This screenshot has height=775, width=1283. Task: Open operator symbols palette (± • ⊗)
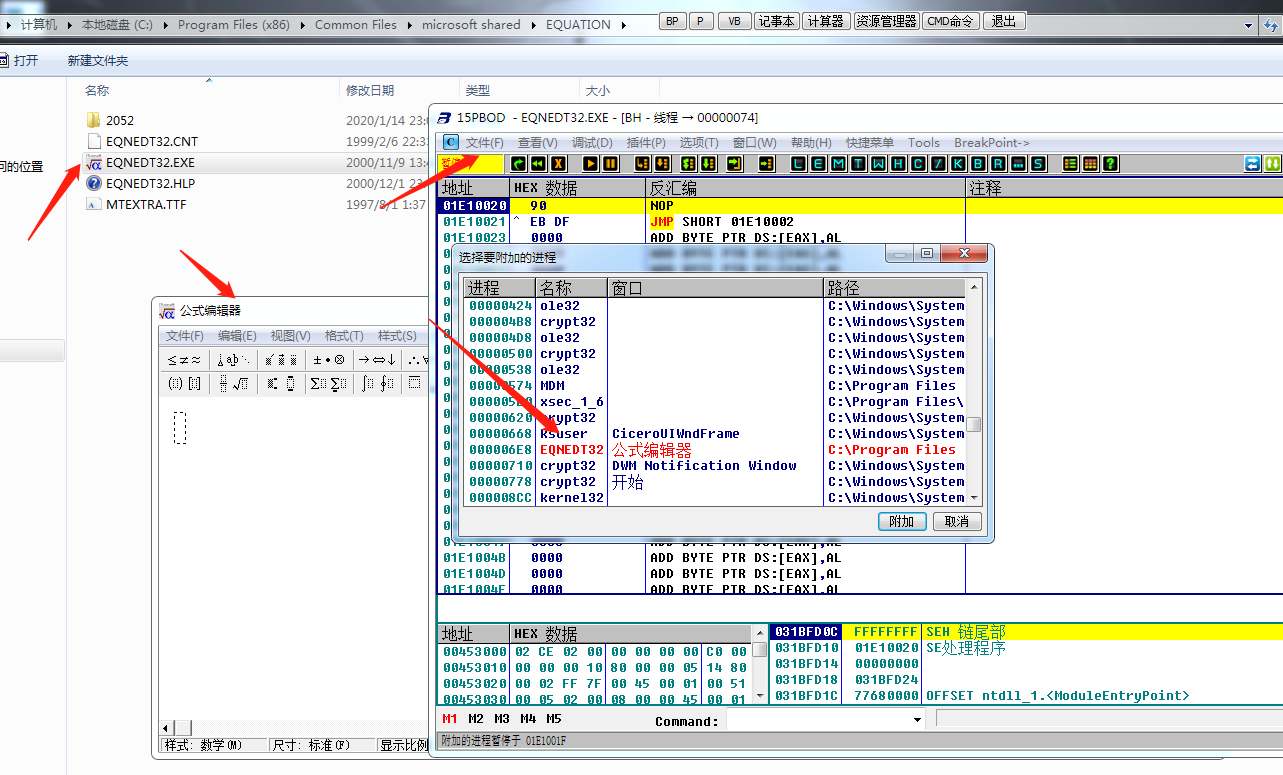329,360
